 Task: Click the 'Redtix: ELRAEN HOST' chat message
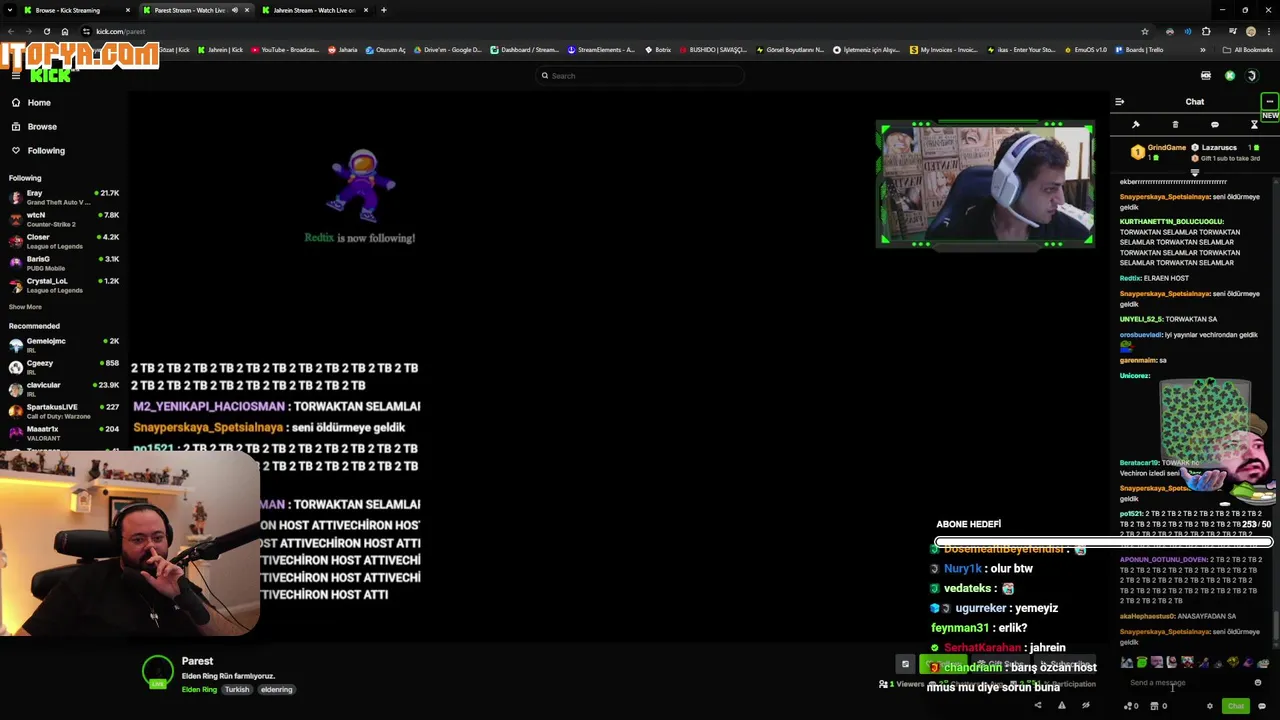[x=1154, y=278]
